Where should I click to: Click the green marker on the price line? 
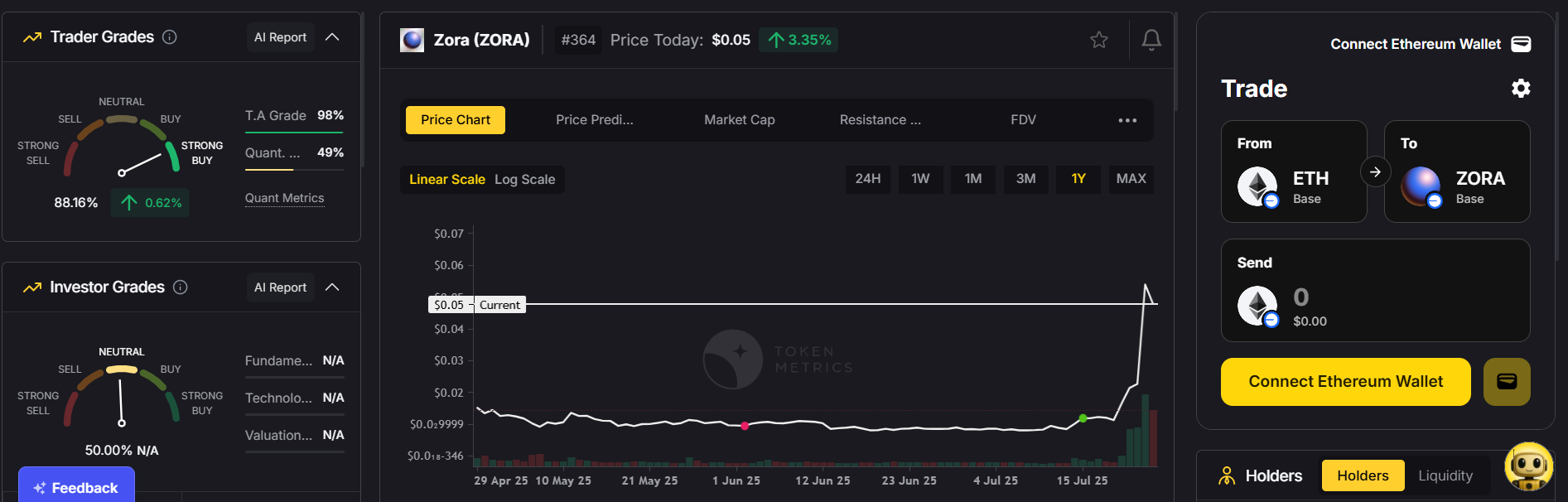1083,418
